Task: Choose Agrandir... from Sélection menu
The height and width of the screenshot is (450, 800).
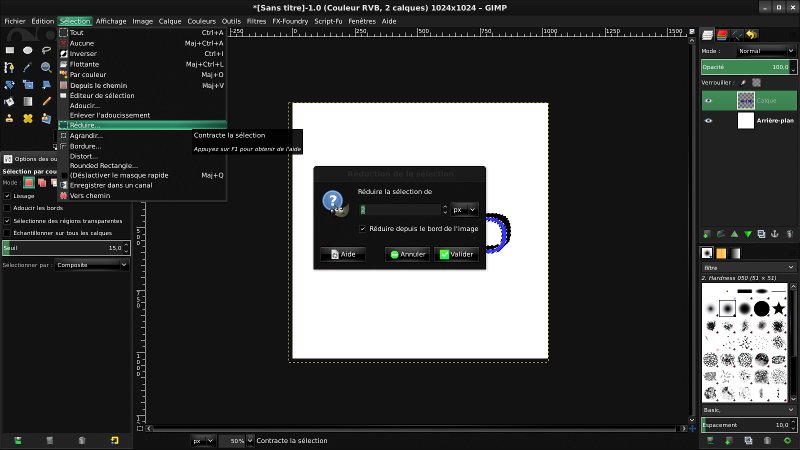Action: (142, 136)
